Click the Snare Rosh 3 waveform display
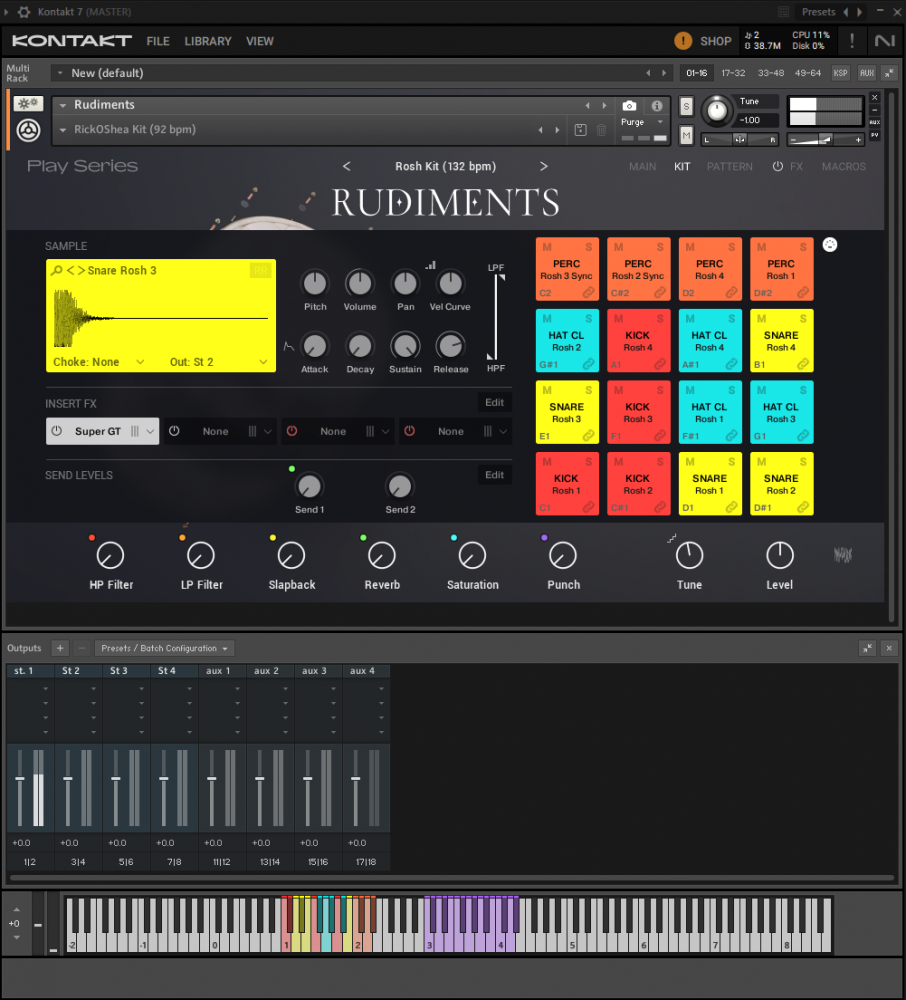Image resolution: width=906 pixels, height=1000 pixels. [161, 317]
